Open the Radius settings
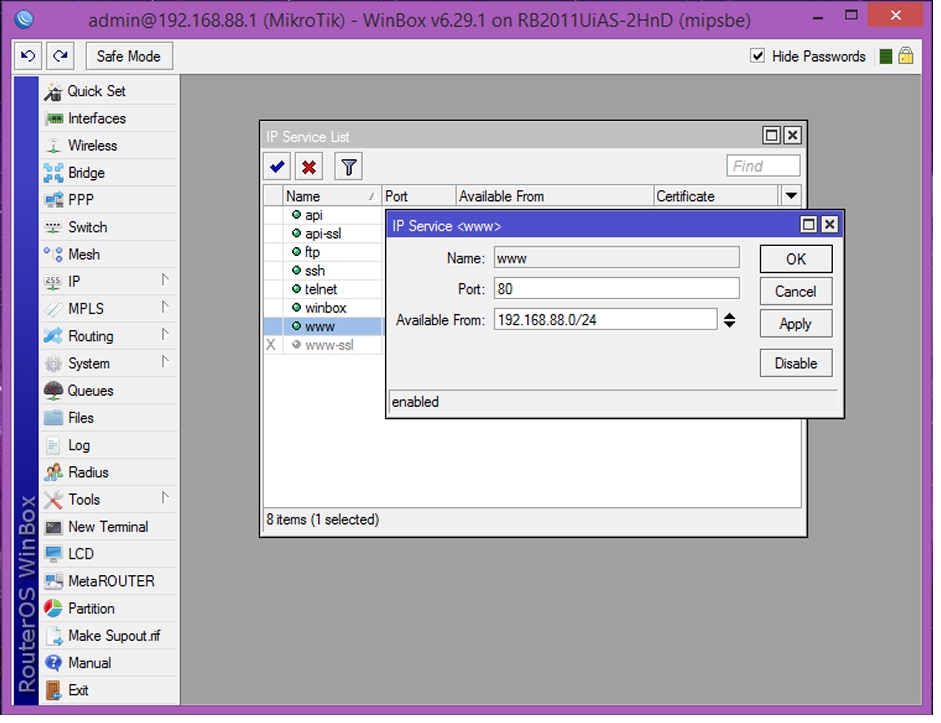Image resolution: width=941 pixels, height=723 pixels. tap(110, 472)
